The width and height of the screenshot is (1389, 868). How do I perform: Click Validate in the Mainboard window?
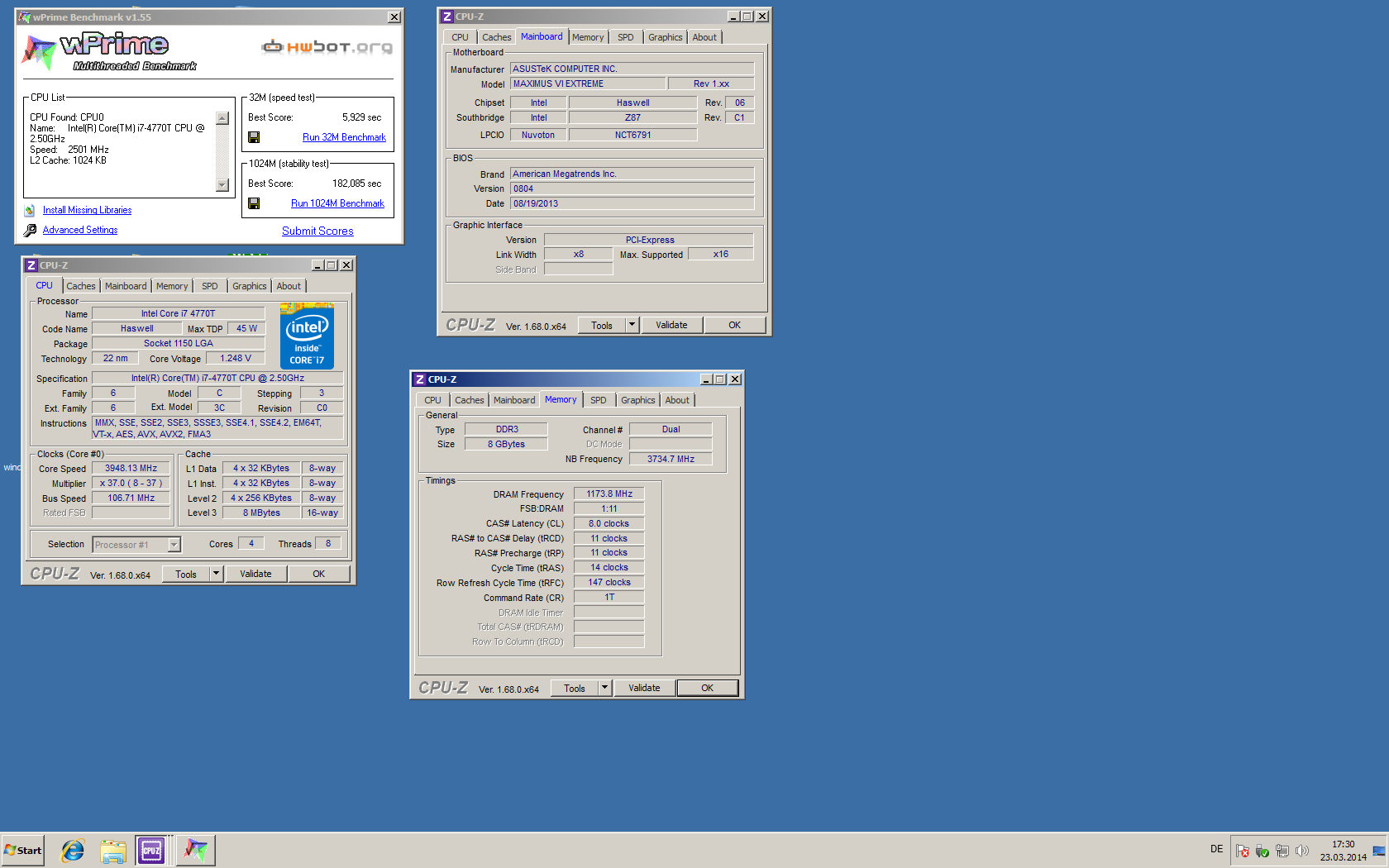(x=671, y=325)
